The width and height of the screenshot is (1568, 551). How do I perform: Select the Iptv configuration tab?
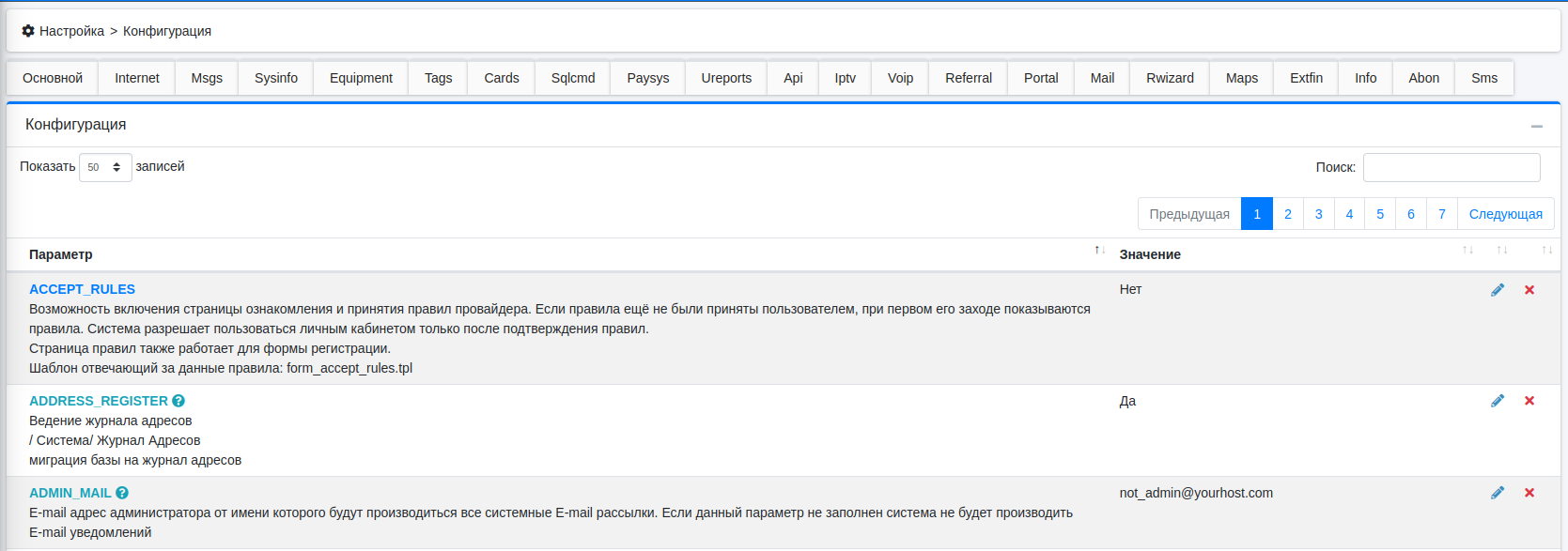coord(845,78)
